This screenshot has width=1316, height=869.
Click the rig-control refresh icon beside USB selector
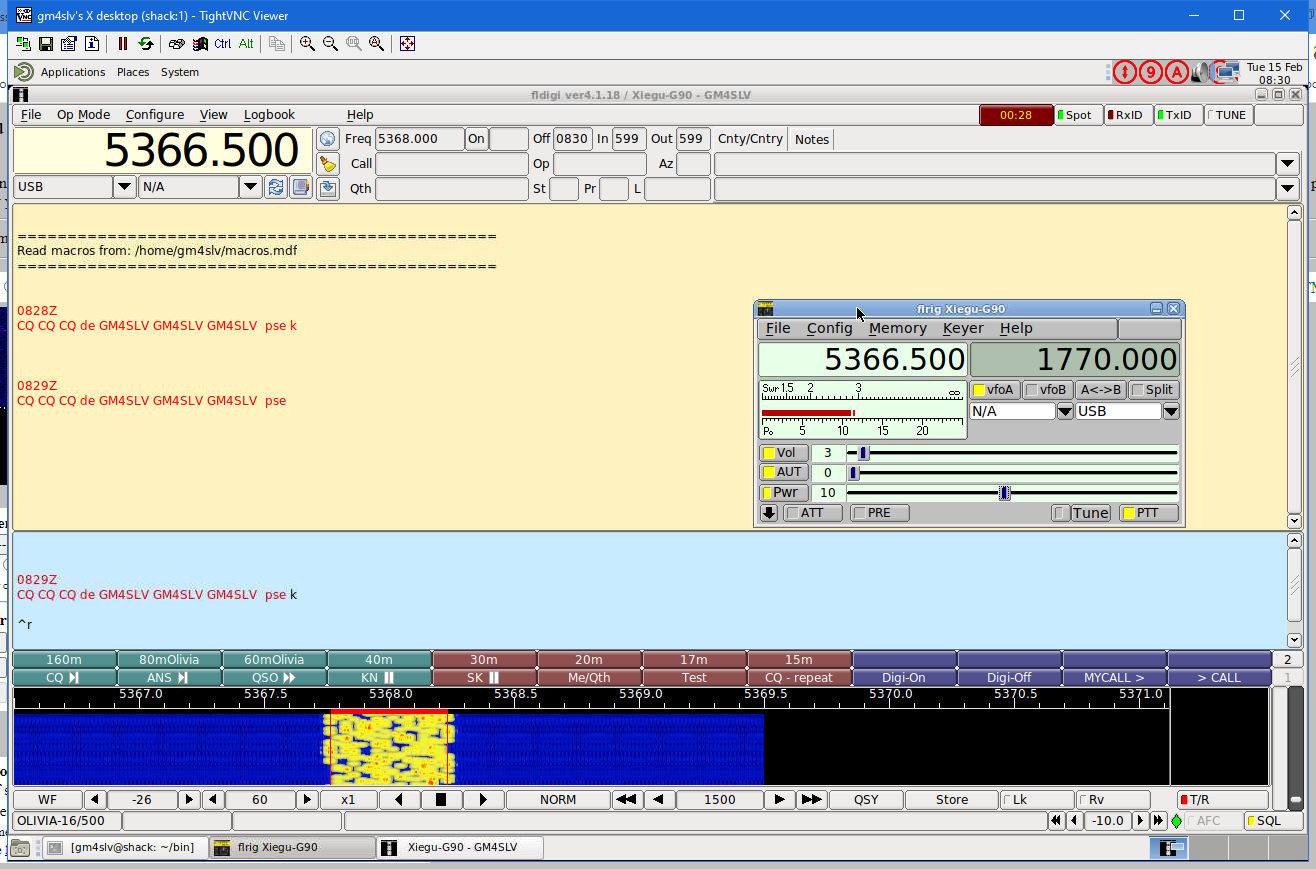pyautogui.click(x=276, y=187)
